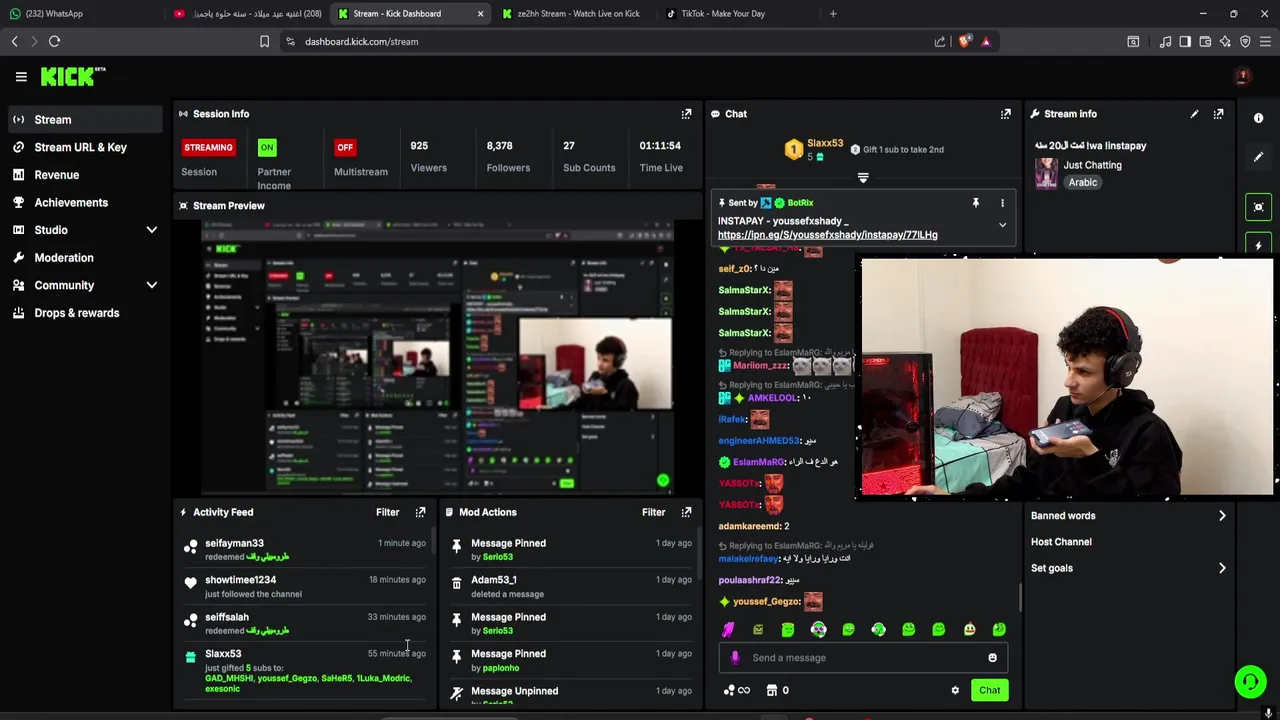The image size is (1280, 720).
Task: Click the bookmark icon in address bar
Action: coord(264,41)
